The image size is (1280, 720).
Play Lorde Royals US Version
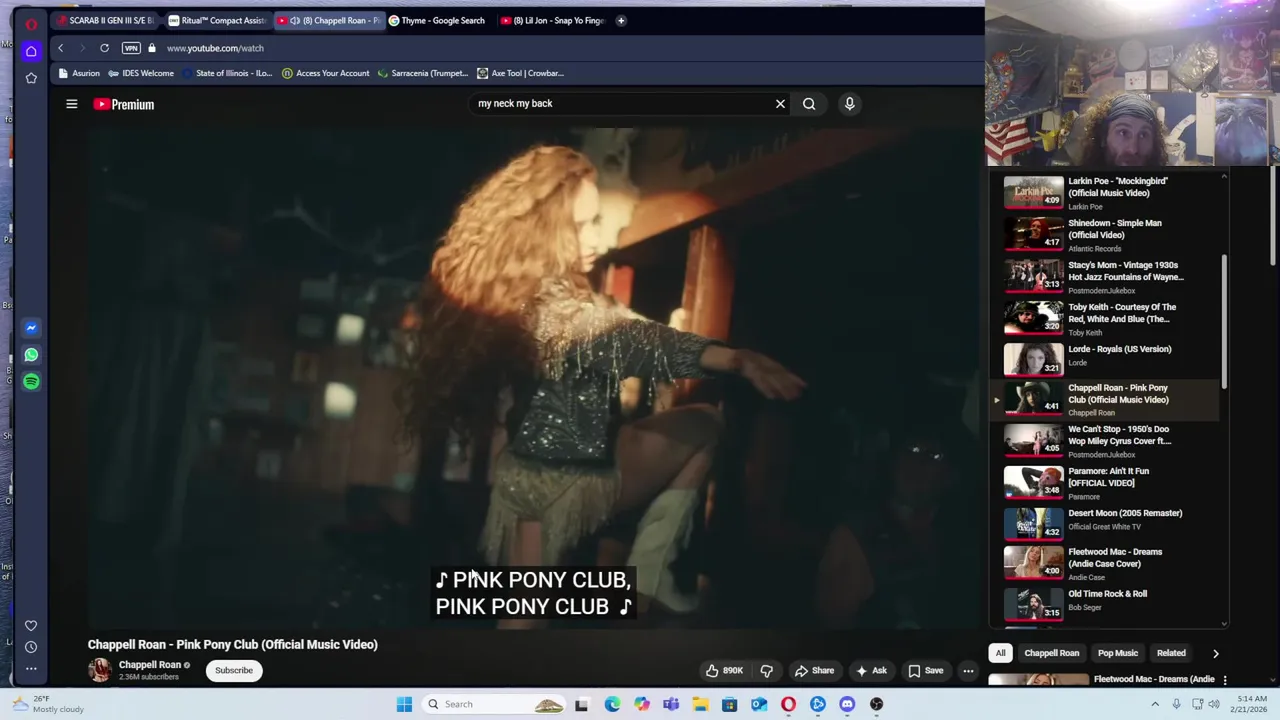tap(1105, 360)
